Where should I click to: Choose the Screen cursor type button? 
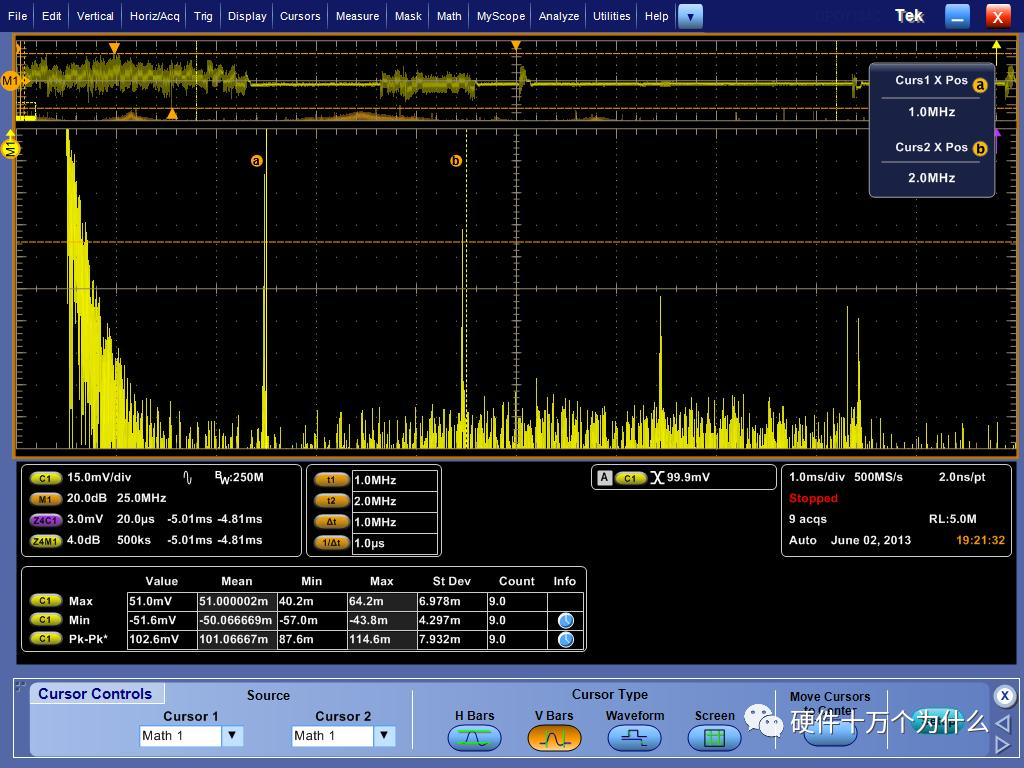pyautogui.click(x=714, y=738)
